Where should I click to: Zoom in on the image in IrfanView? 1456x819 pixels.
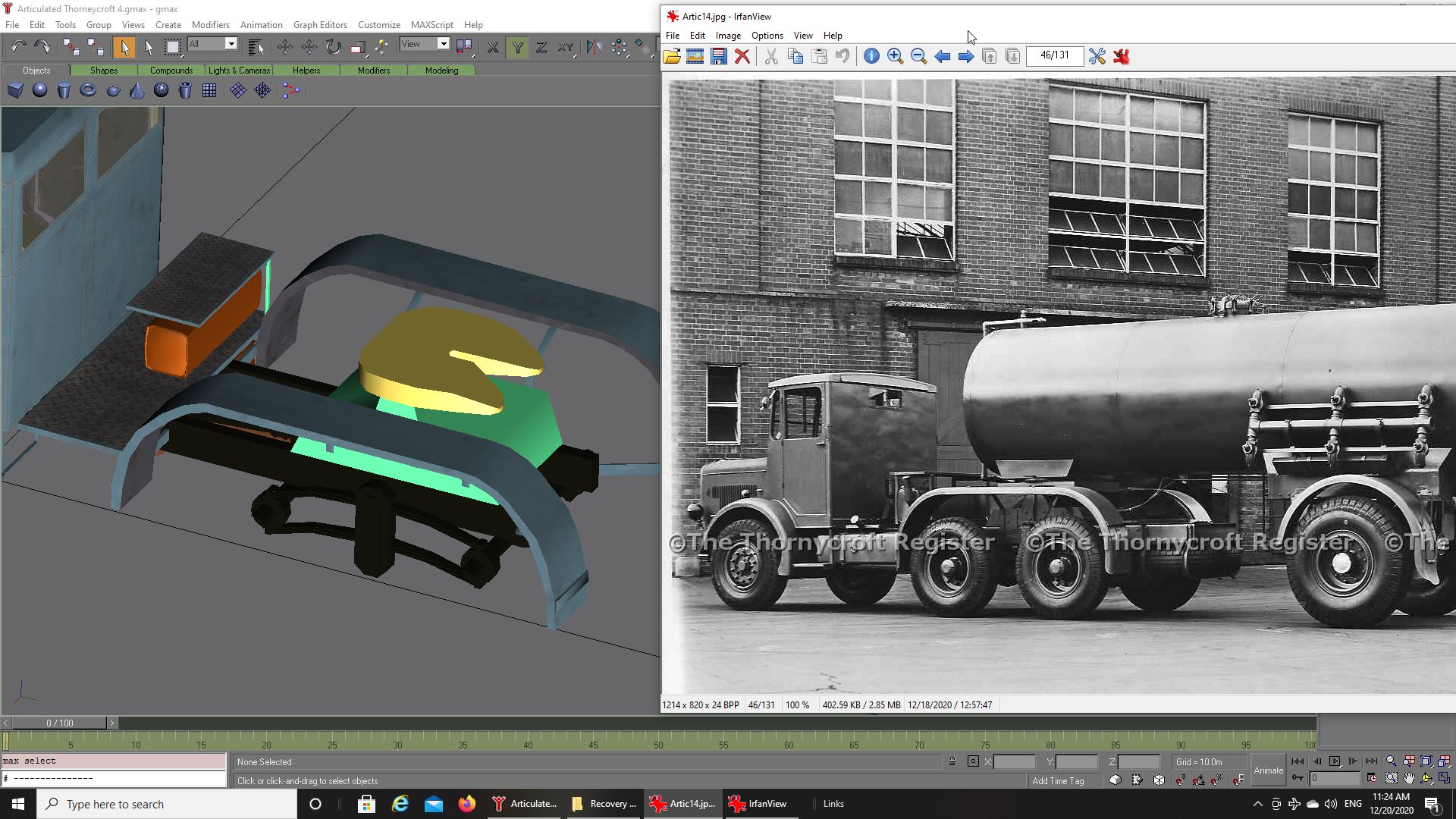tap(895, 56)
